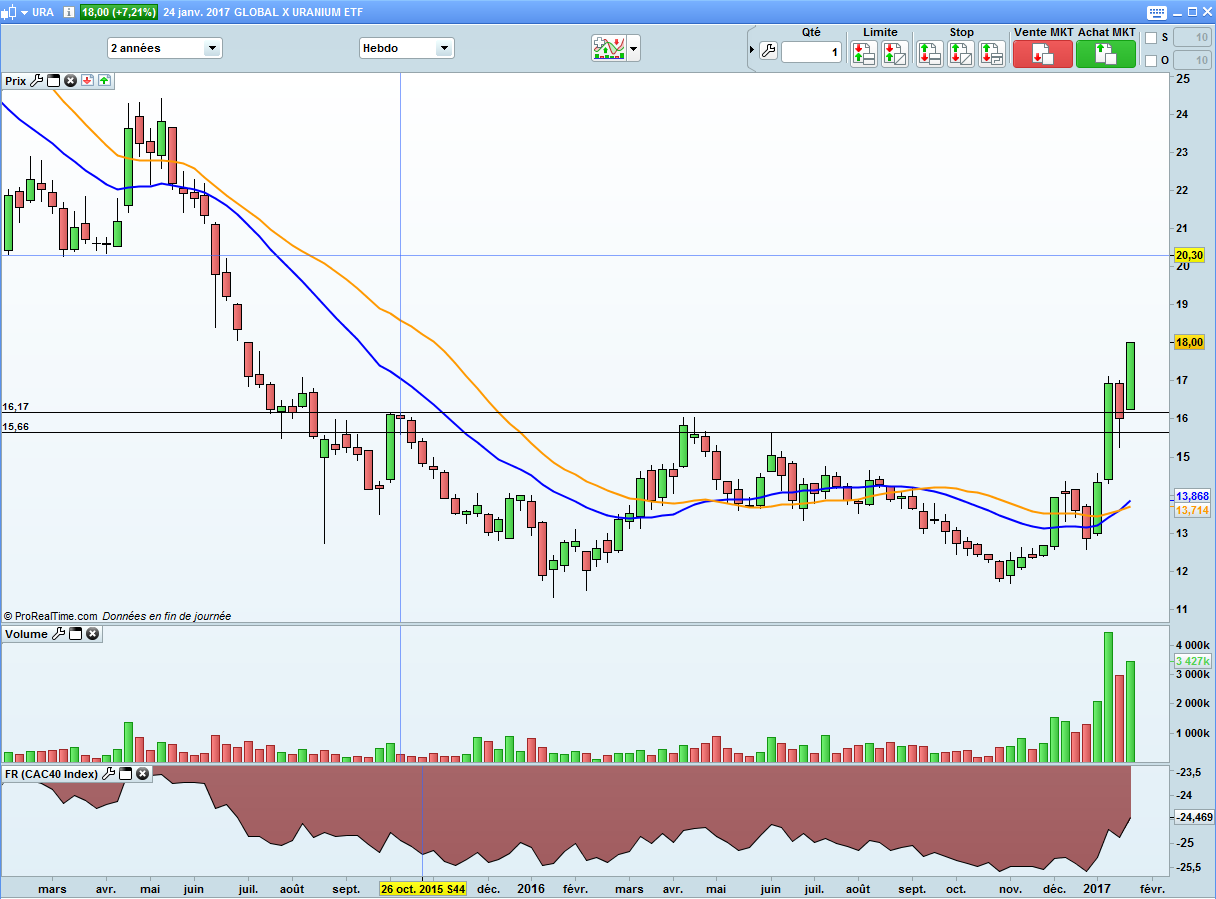Image resolution: width=1216 pixels, height=899 pixels.
Task: Open the FR (CAC40 Index) wrench settings
Action: pos(108,774)
